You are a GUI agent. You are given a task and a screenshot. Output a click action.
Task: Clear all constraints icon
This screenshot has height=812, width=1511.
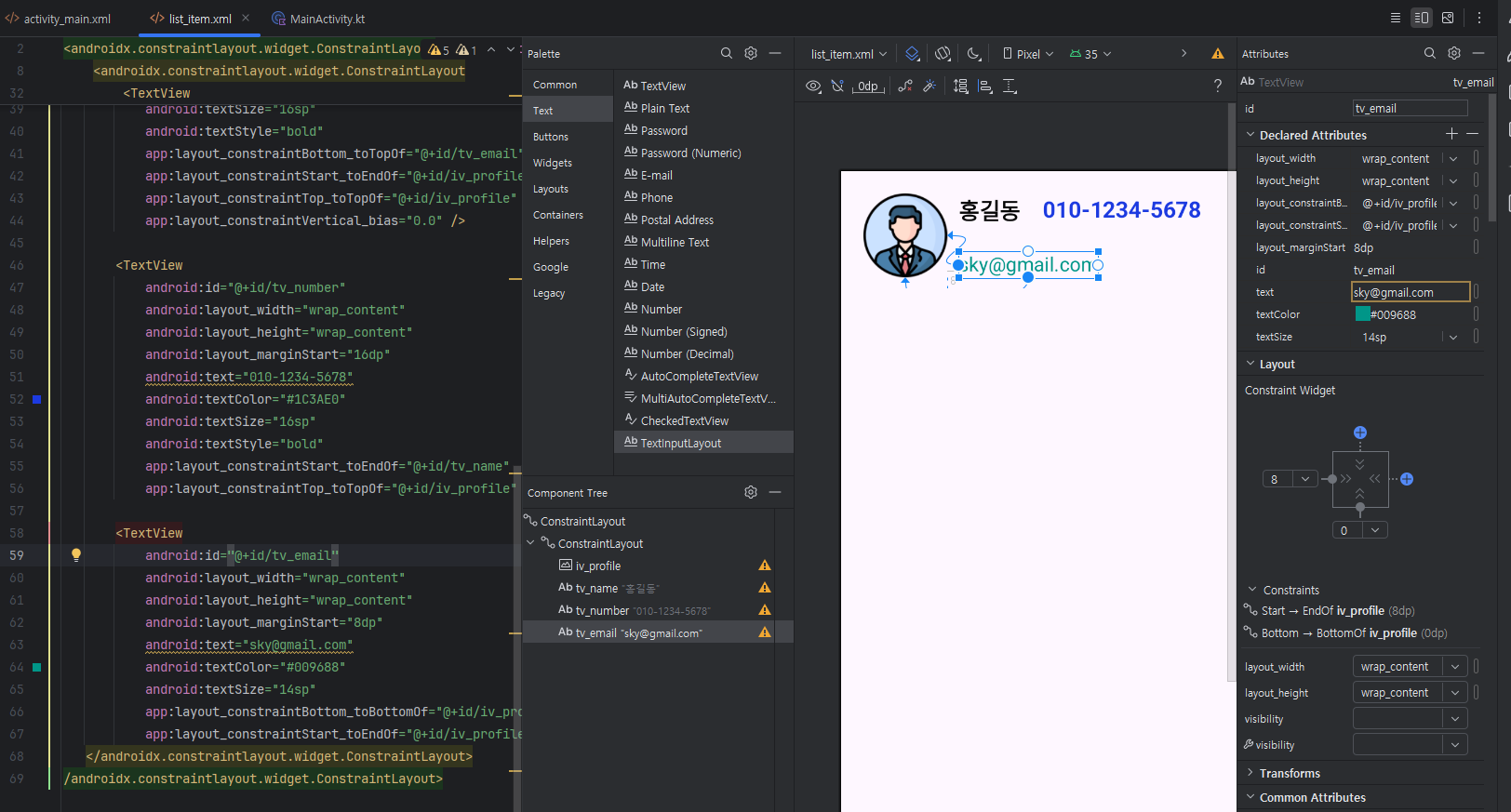click(x=904, y=87)
